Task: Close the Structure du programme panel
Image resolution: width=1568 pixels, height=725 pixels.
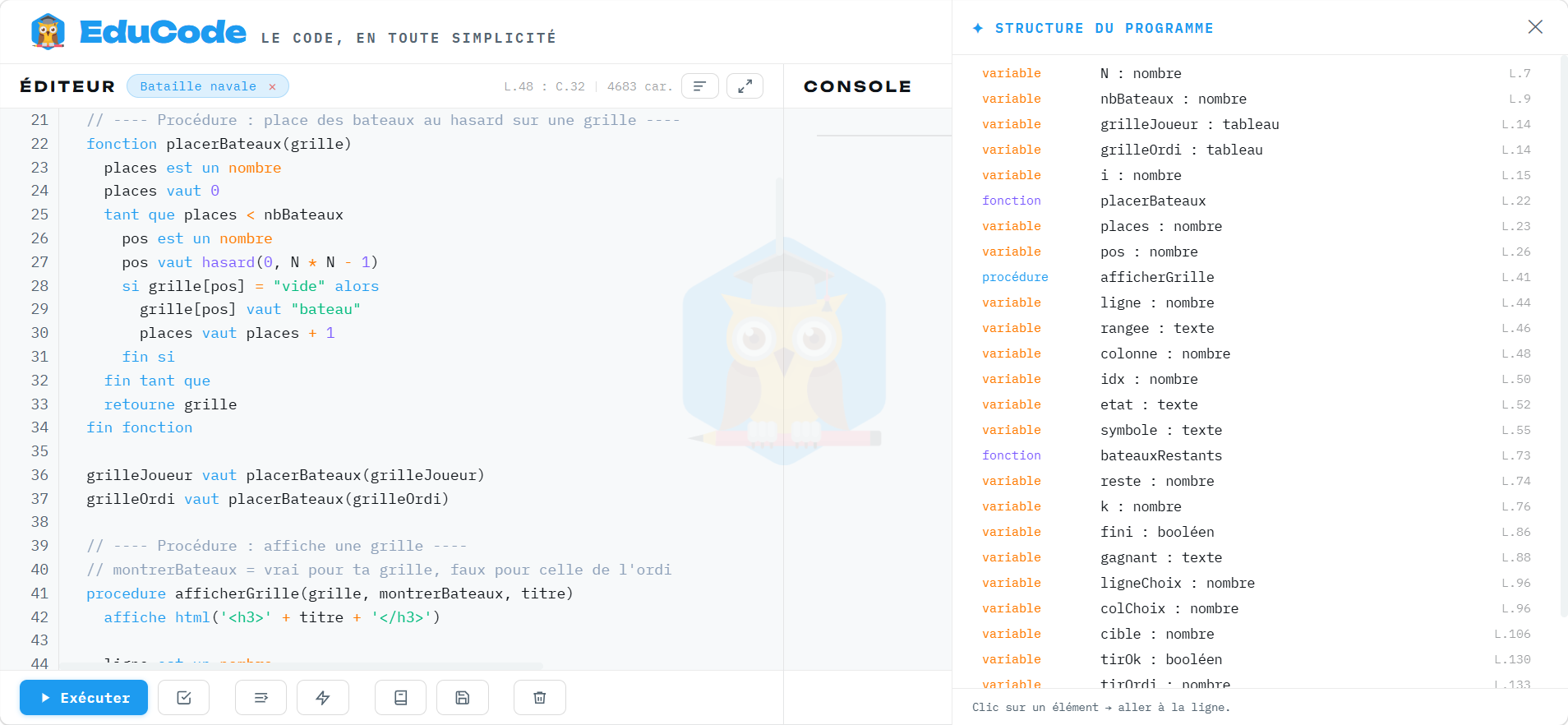Action: [x=1535, y=27]
